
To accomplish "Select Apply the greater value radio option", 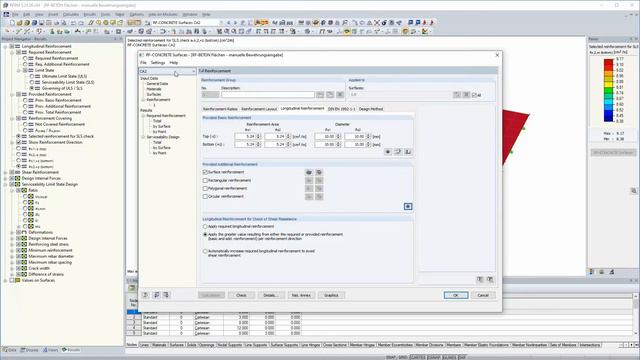I will tap(205, 235).
